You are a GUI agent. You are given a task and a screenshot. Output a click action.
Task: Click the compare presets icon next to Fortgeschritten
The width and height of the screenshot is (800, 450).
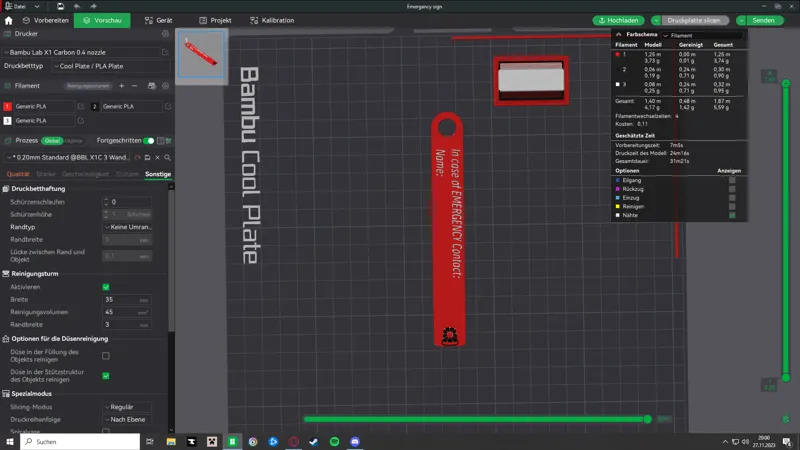pos(168,140)
